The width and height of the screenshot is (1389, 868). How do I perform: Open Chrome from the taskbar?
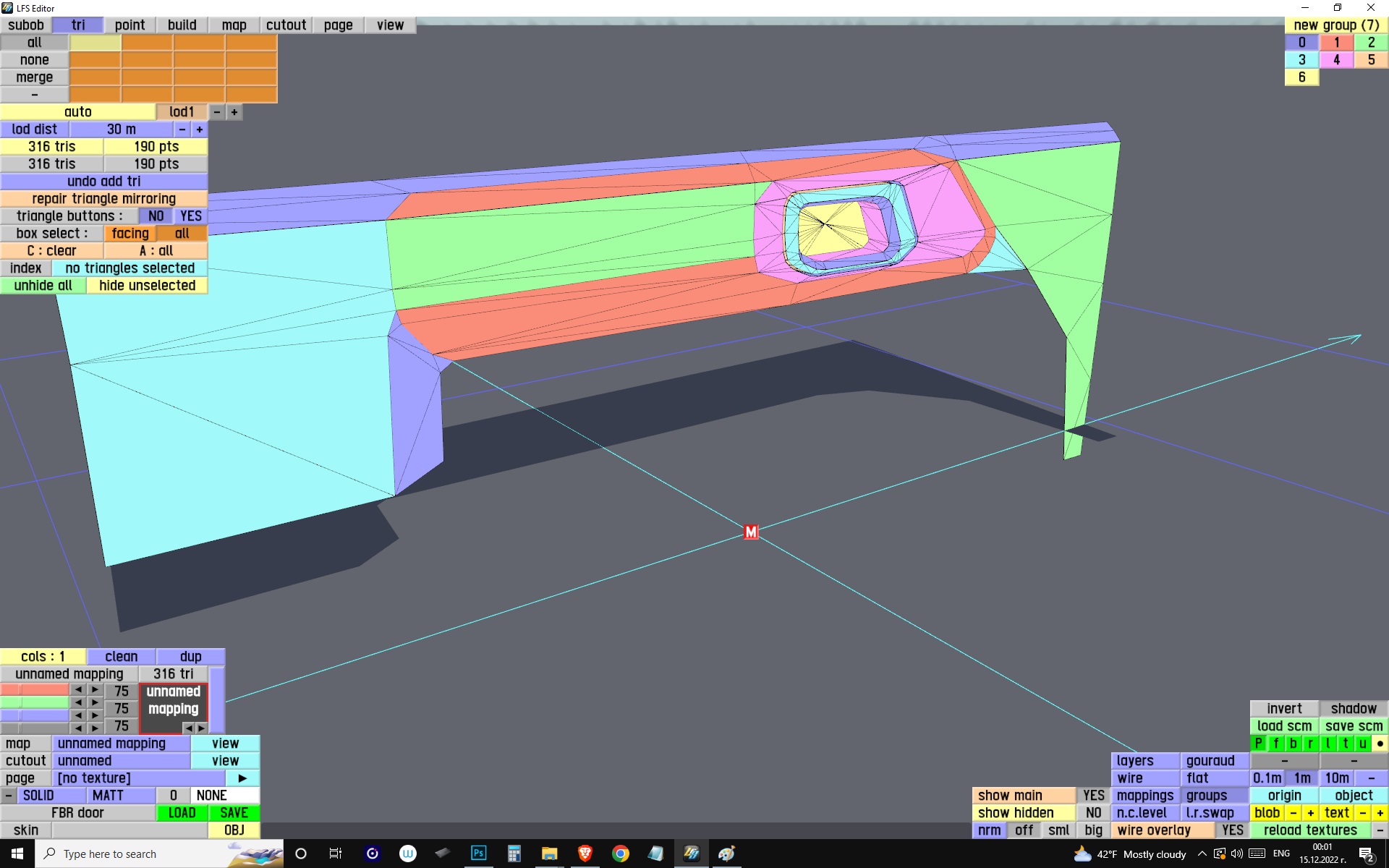pyautogui.click(x=620, y=854)
